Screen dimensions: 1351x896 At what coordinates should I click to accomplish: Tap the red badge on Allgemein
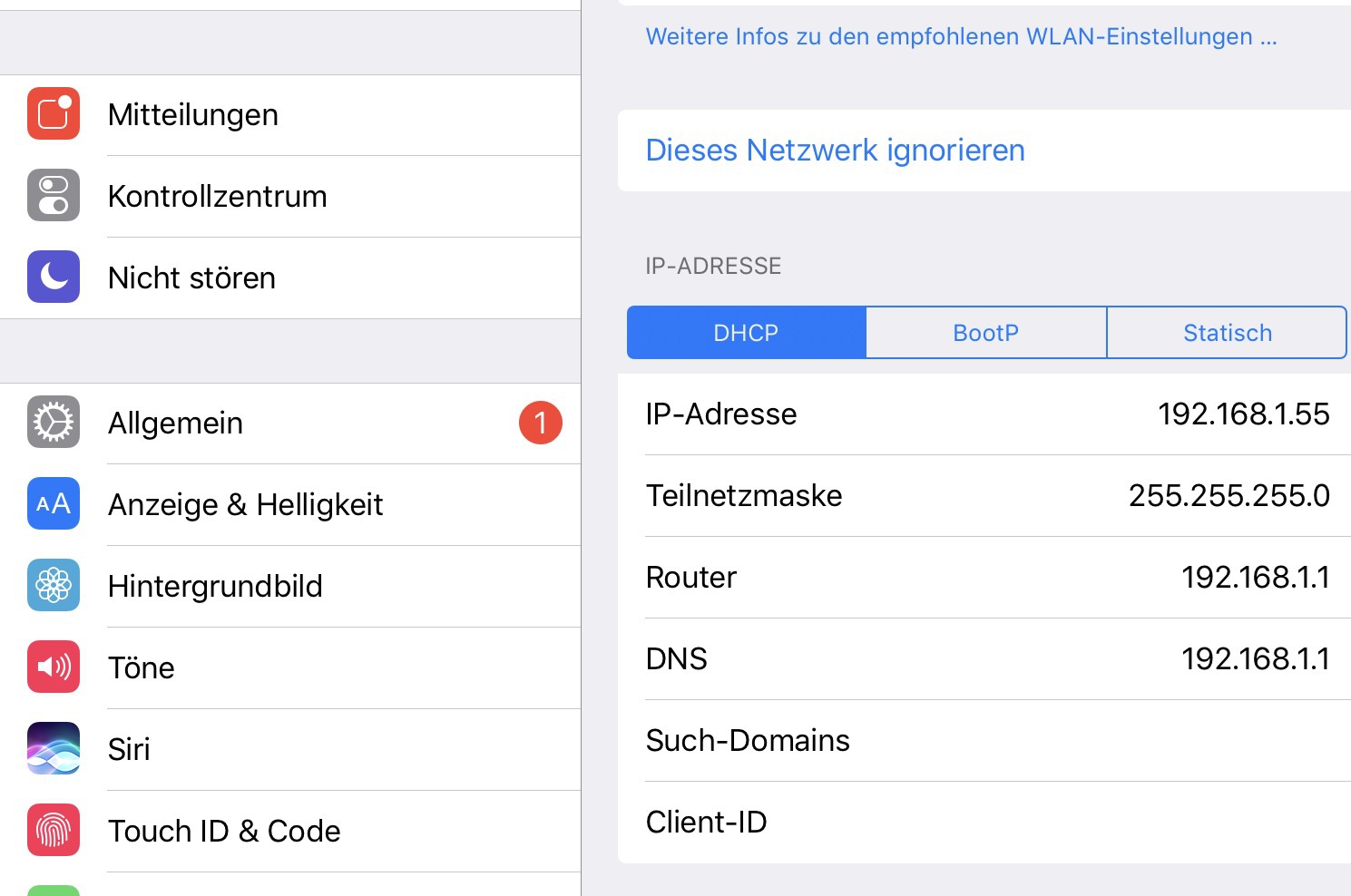click(x=541, y=423)
